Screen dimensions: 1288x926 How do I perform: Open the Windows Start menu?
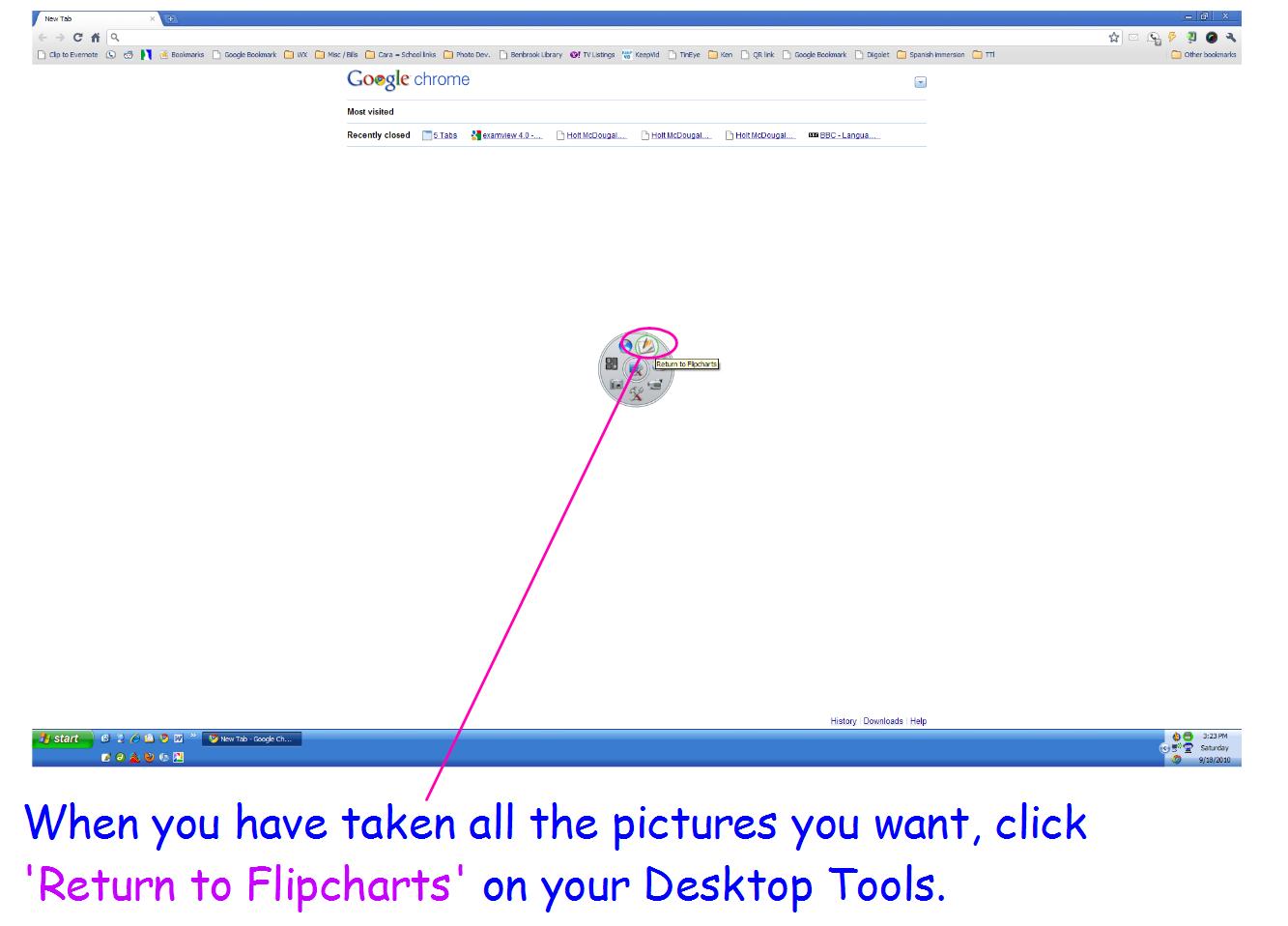tap(56, 738)
